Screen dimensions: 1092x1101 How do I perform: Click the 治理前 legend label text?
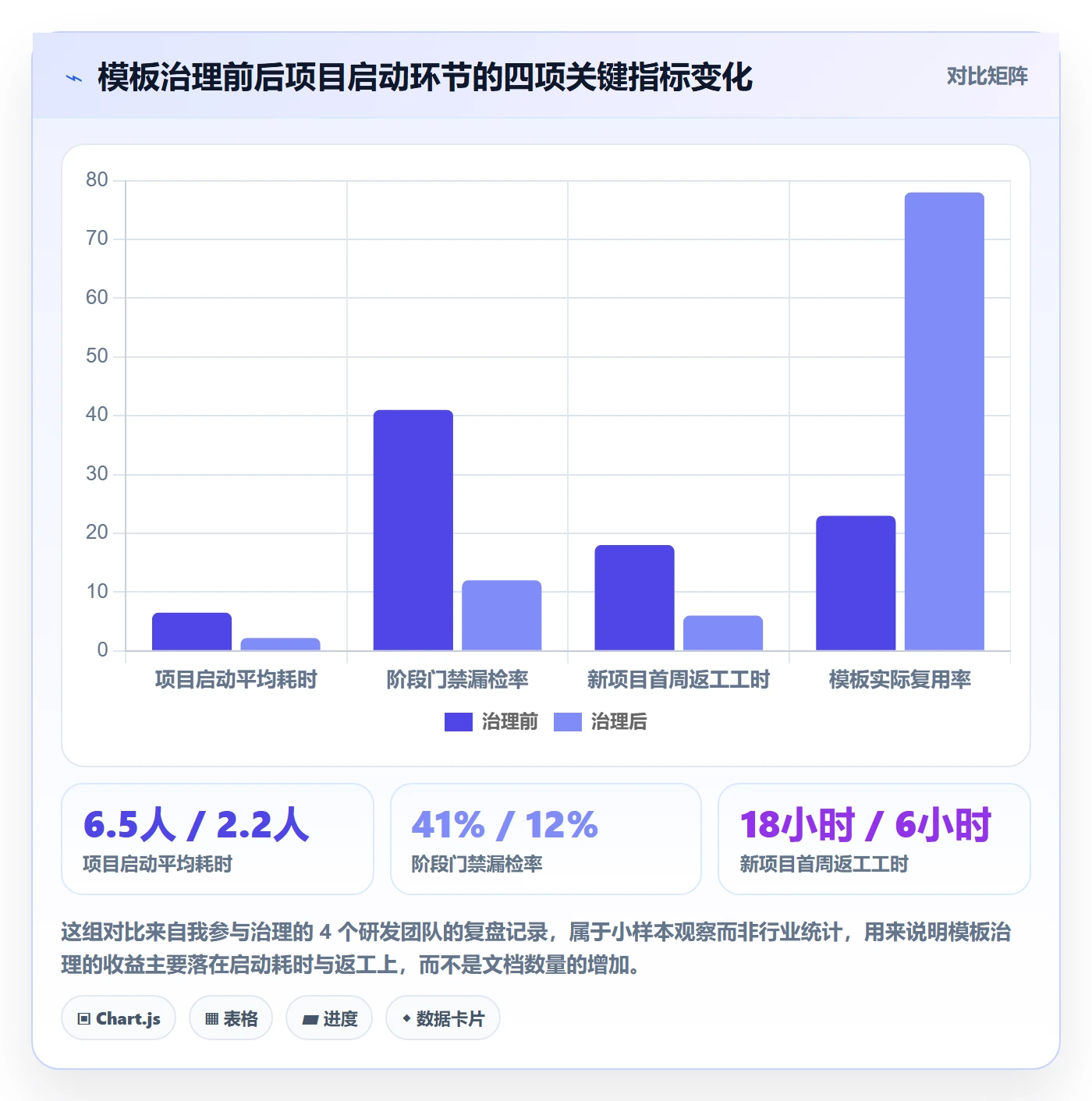pos(510,722)
